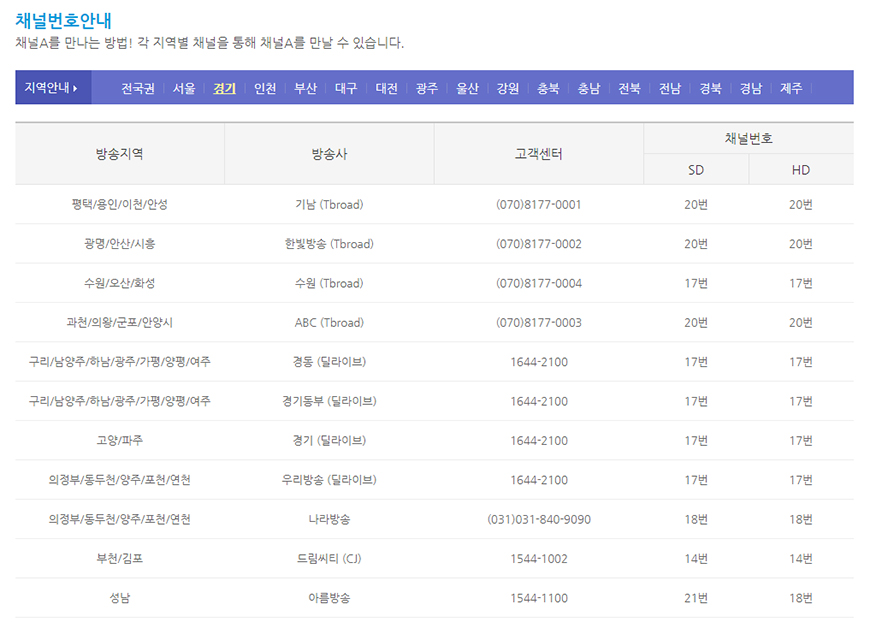Click the 방송사 column header
Image resolution: width=870 pixels, height=622 pixels.
click(329, 154)
